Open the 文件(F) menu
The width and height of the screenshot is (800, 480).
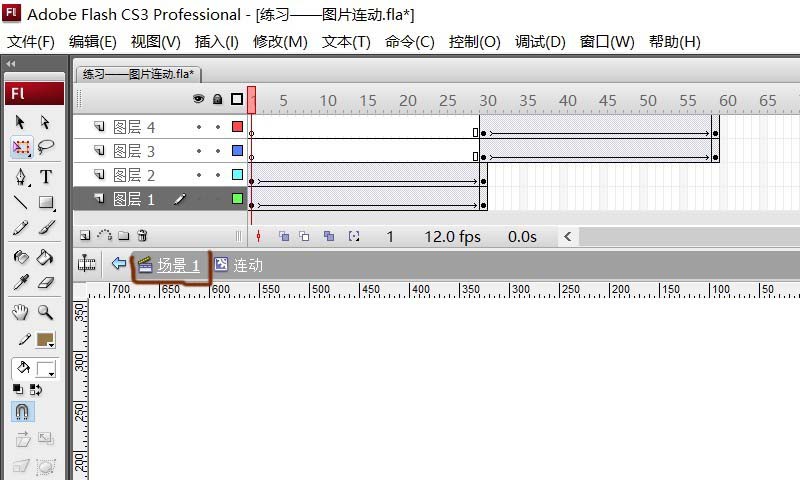pyautogui.click(x=31, y=41)
